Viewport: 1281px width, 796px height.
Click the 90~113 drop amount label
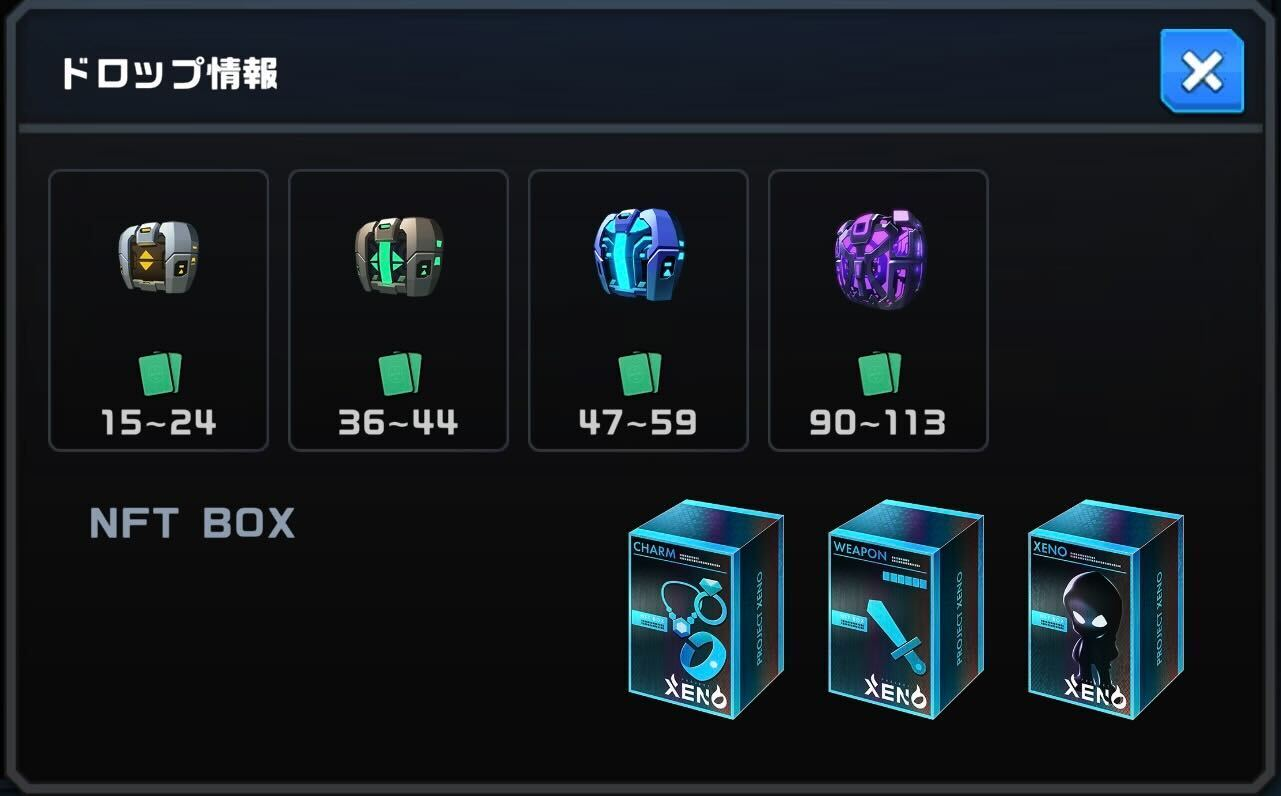(878, 423)
